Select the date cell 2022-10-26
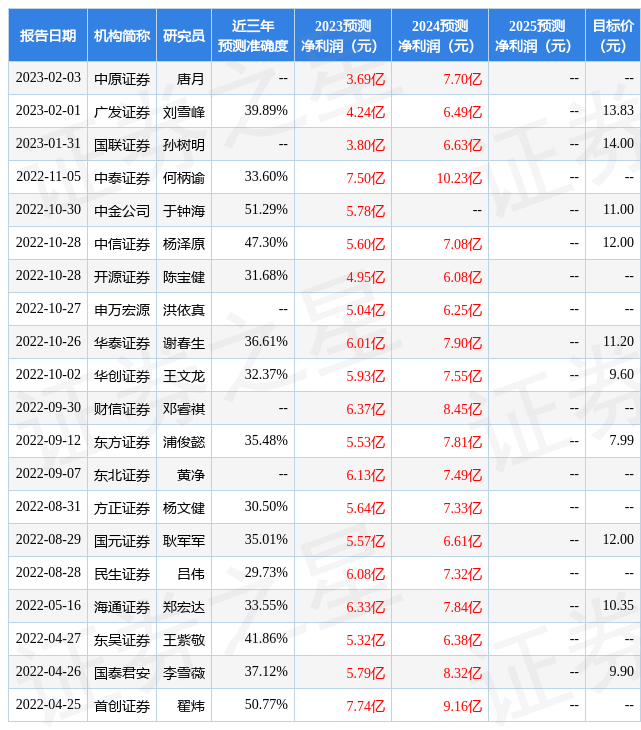The width and height of the screenshot is (641, 730). (48, 342)
